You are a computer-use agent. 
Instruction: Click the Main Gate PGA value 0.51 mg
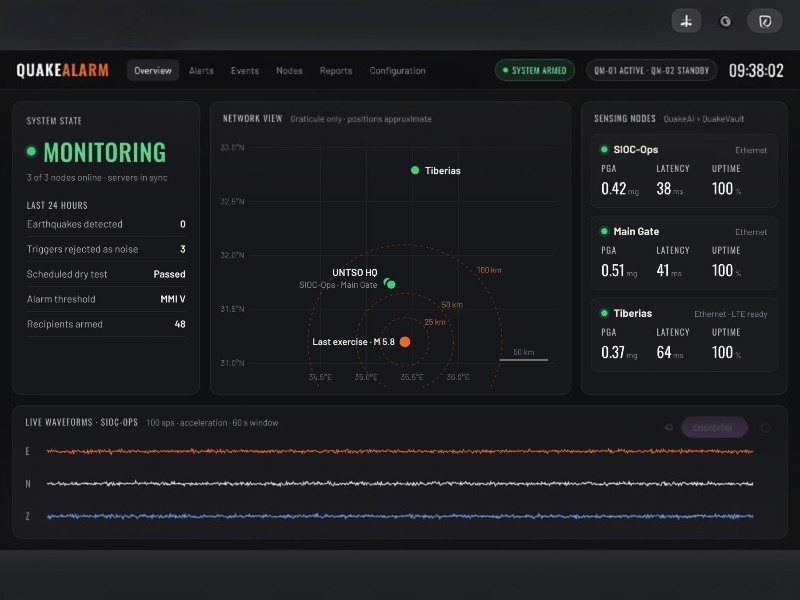pyautogui.click(x=619, y=270)
